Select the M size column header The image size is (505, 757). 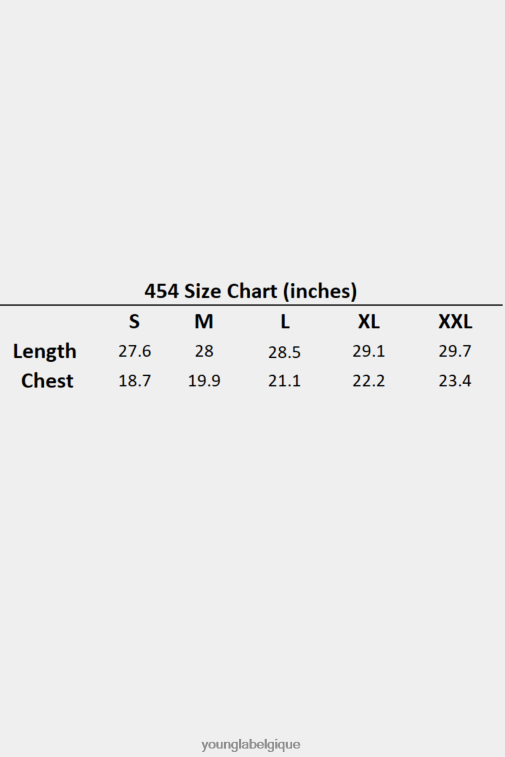point(204,322)
